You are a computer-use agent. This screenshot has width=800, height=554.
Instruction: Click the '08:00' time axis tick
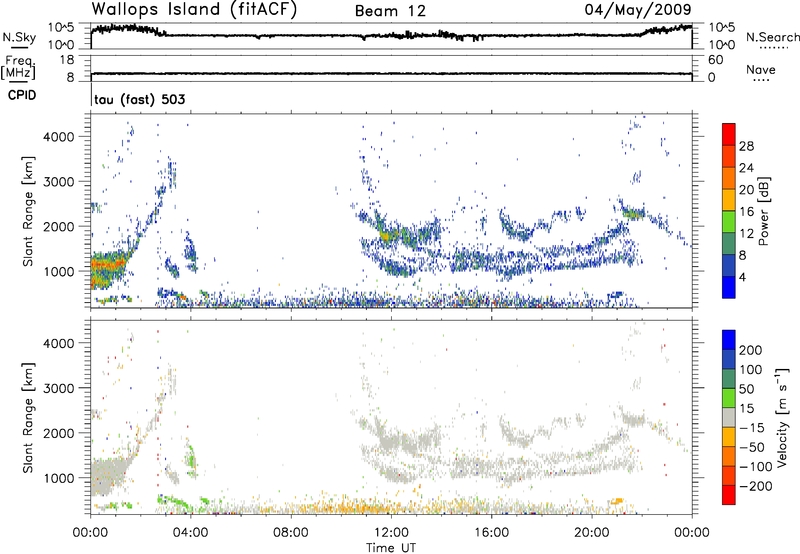coord(291,533)
